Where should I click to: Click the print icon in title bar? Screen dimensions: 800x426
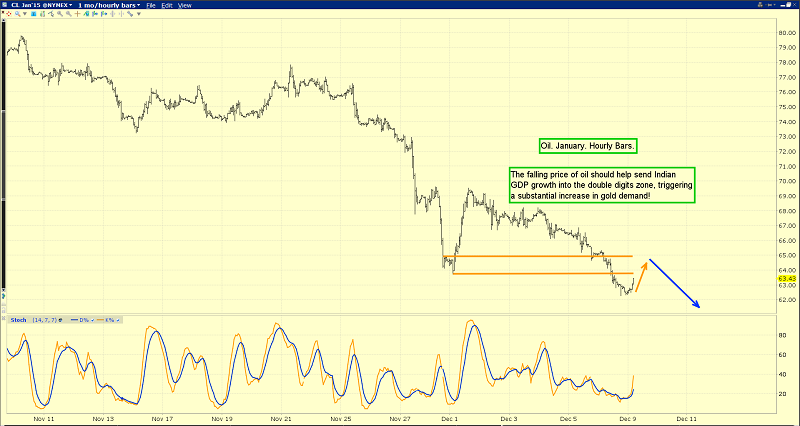click(760, 5)
